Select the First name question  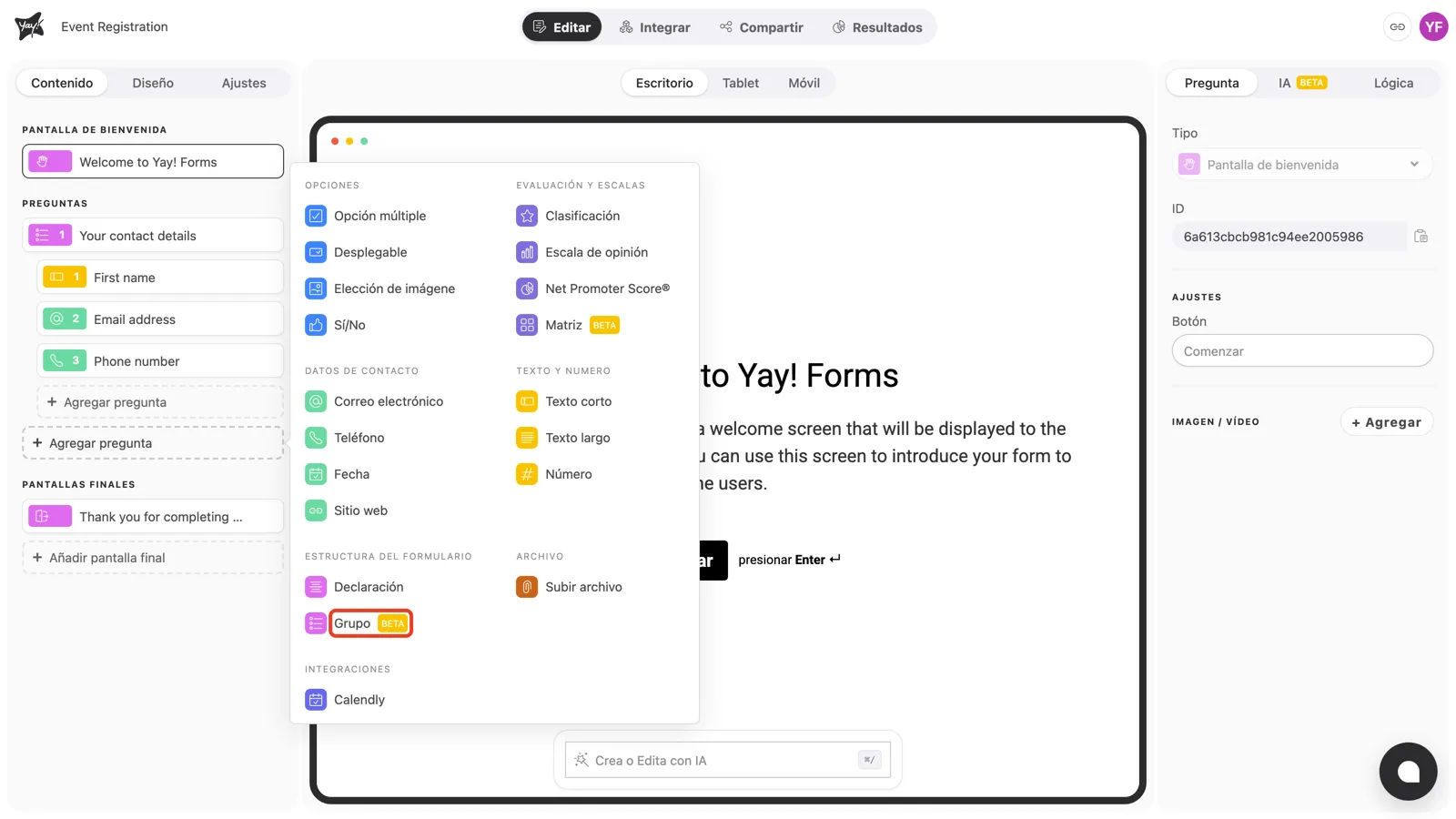[x=160, y=278]
